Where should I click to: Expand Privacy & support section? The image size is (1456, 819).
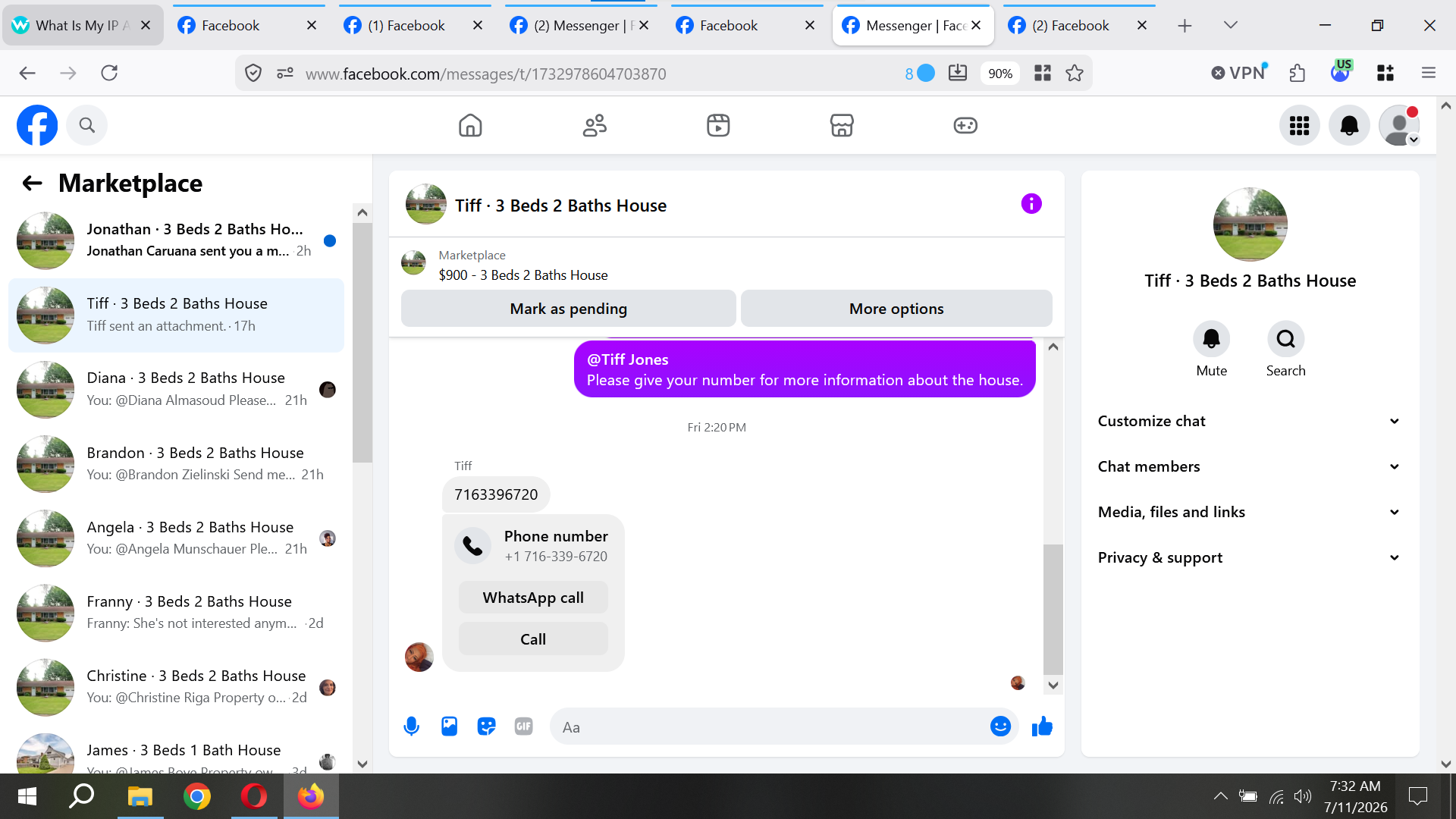1250,557
